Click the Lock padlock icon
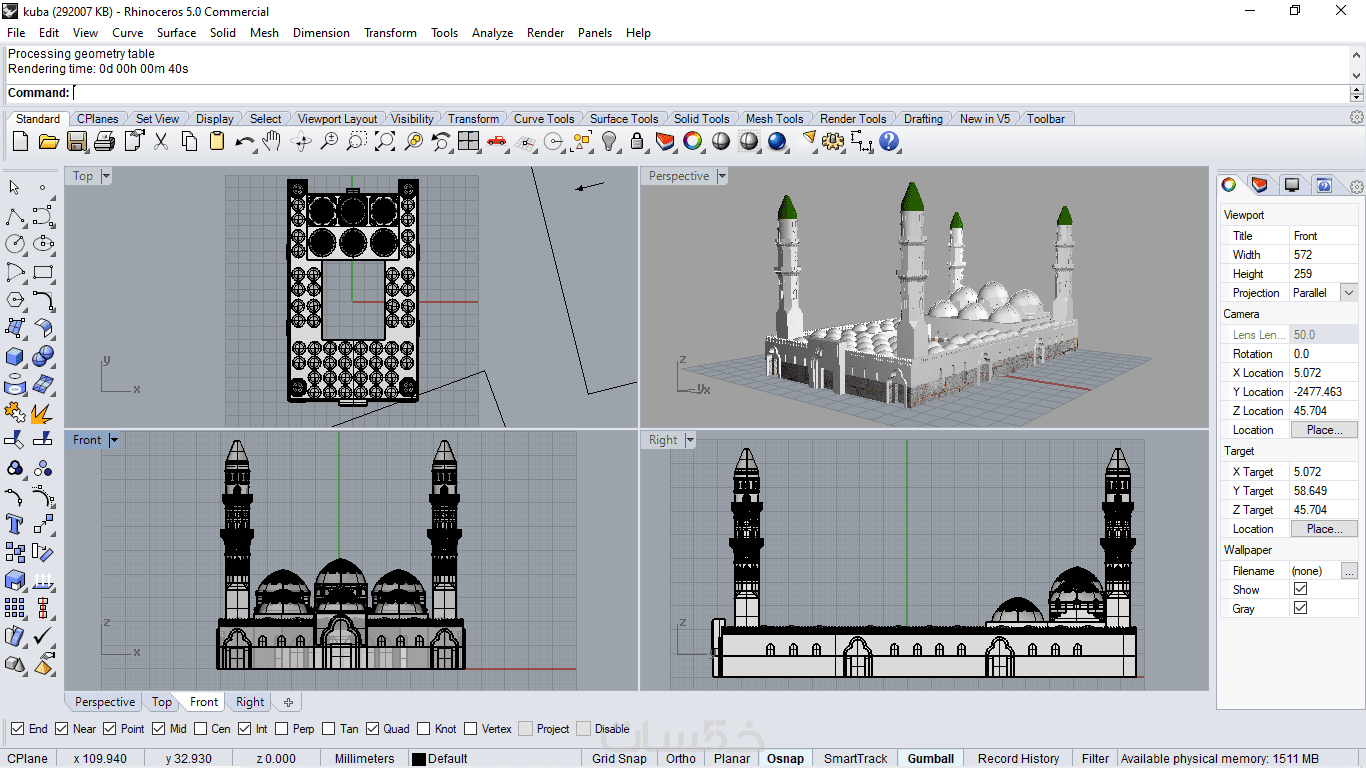This screenshot has height=768, width=1366. tap(637, 142)
